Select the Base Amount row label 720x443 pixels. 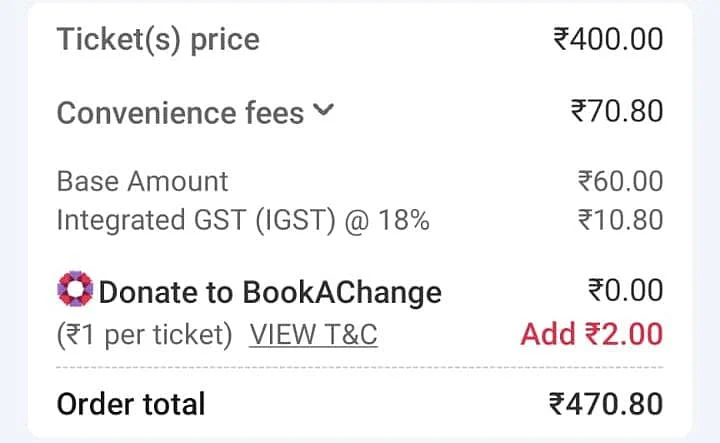coord(142,181)
